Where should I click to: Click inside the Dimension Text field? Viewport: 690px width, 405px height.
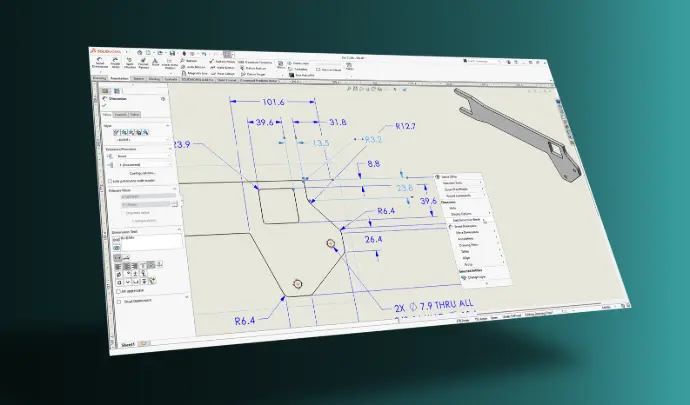click(x=152, y=241)
